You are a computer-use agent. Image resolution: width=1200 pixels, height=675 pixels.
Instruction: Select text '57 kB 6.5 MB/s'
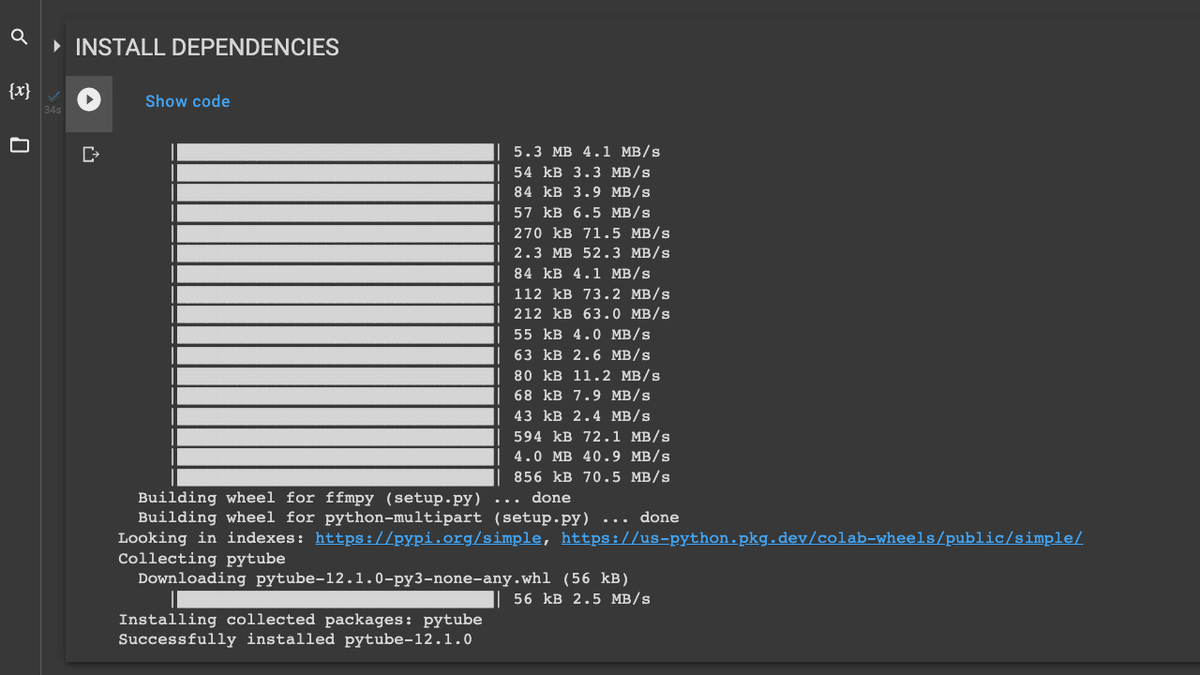[582, 213]
